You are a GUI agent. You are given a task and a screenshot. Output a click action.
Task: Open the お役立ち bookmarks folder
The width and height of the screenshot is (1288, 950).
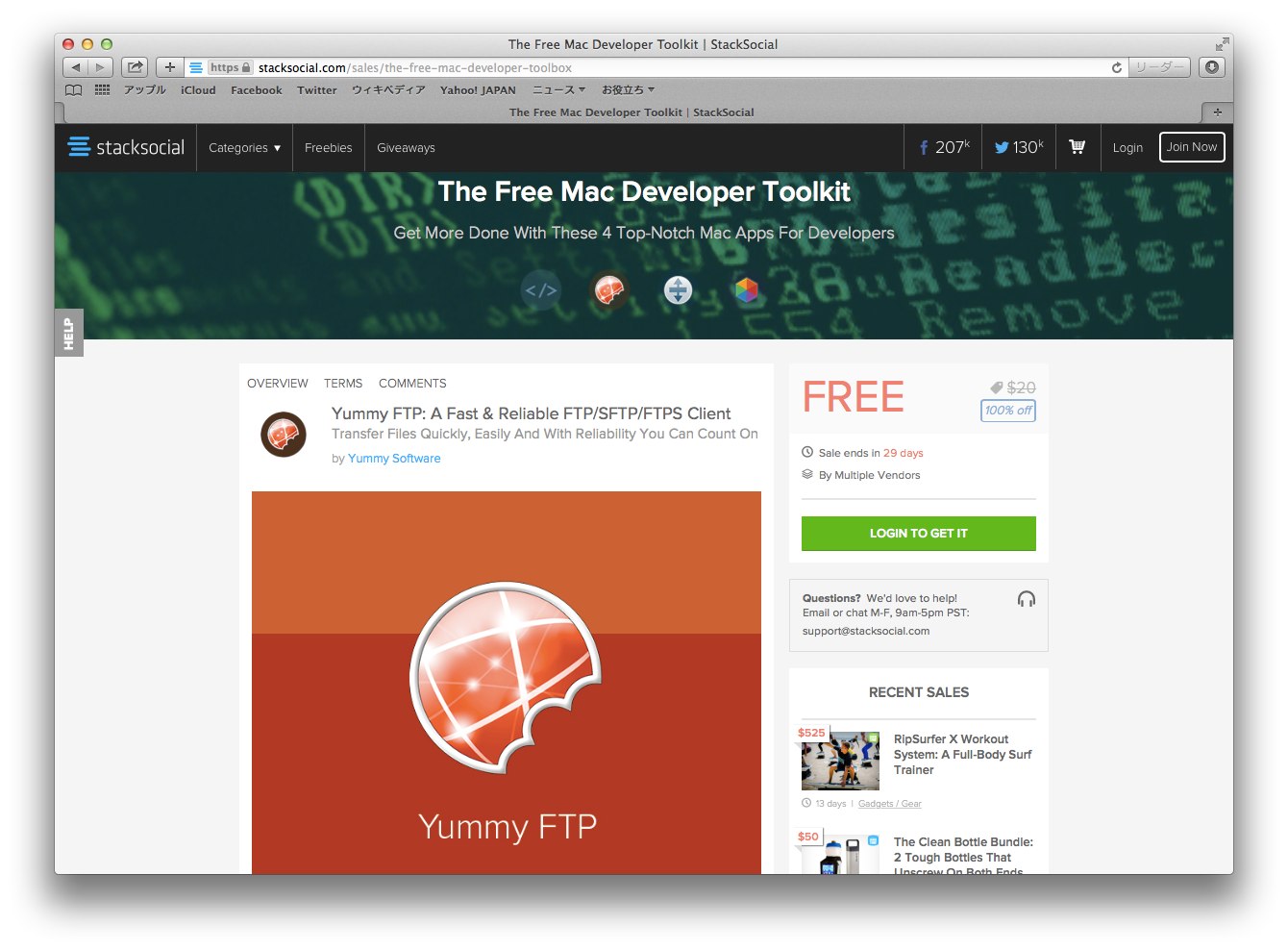tap(629, 90)
